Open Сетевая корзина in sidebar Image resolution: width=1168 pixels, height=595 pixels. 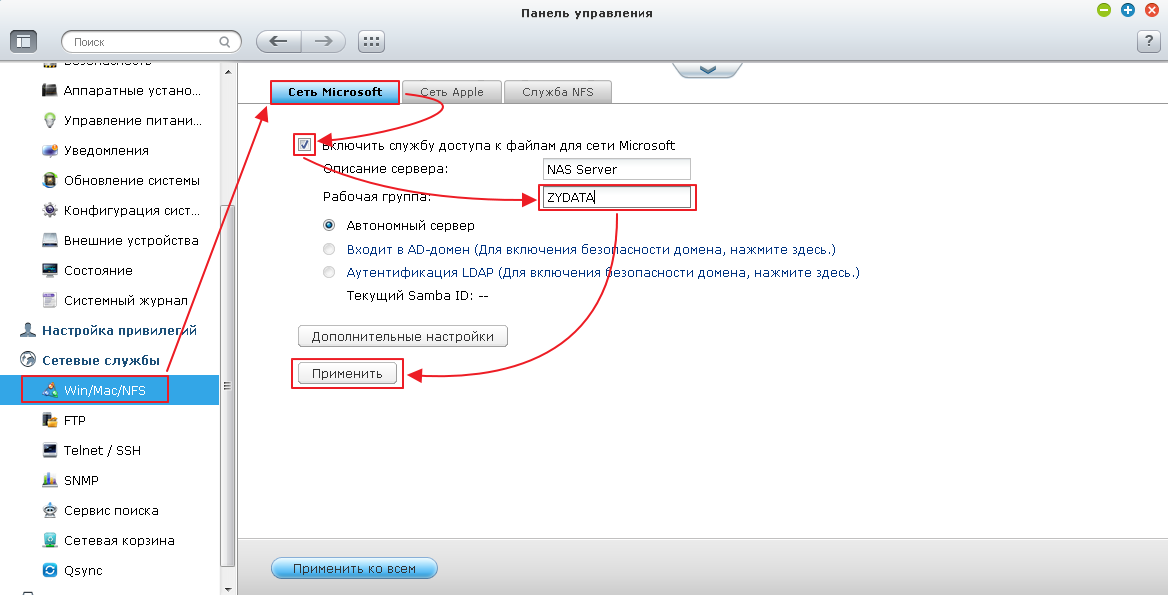(x=121, y=541)
